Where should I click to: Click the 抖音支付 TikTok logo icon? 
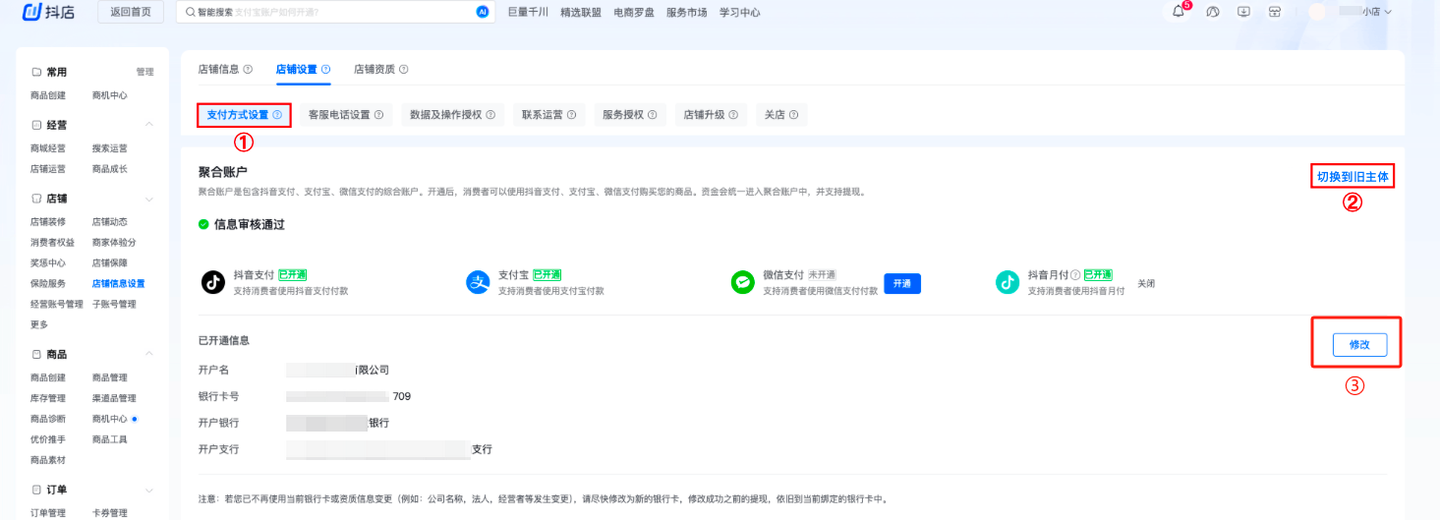tap(213, 282)
